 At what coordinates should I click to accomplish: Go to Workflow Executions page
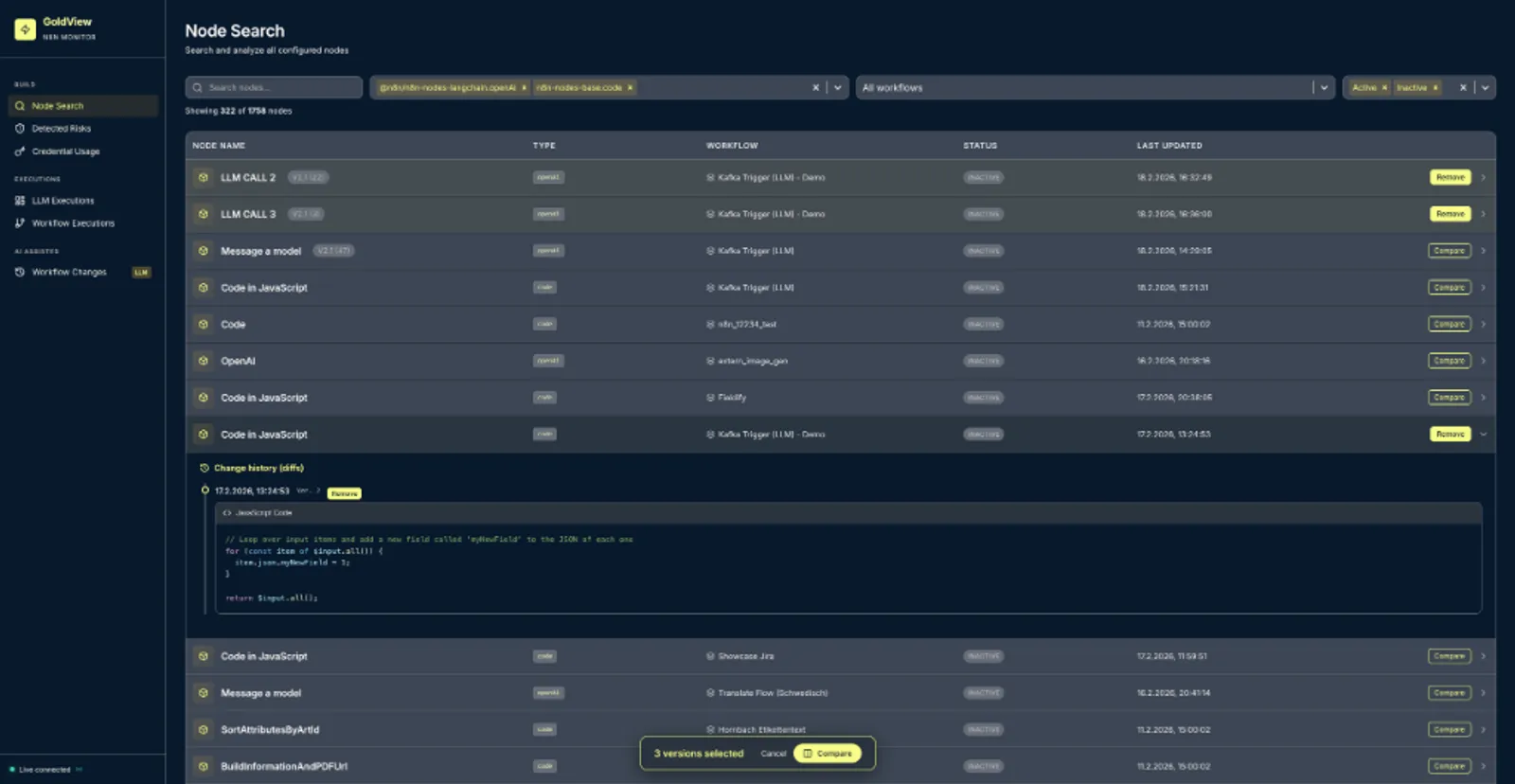point(73,223)
